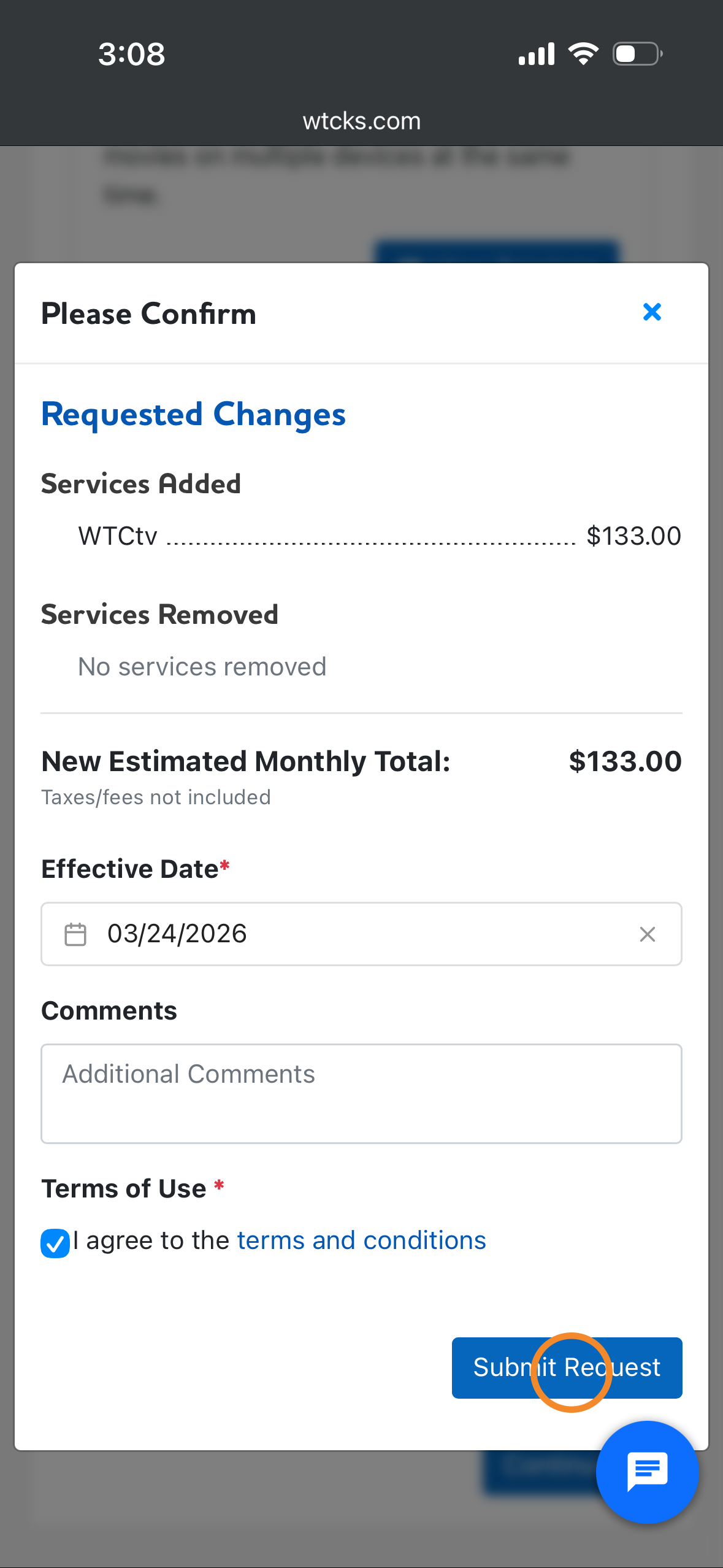
Task: Tap the cellular signal bars
Action: 537,54
